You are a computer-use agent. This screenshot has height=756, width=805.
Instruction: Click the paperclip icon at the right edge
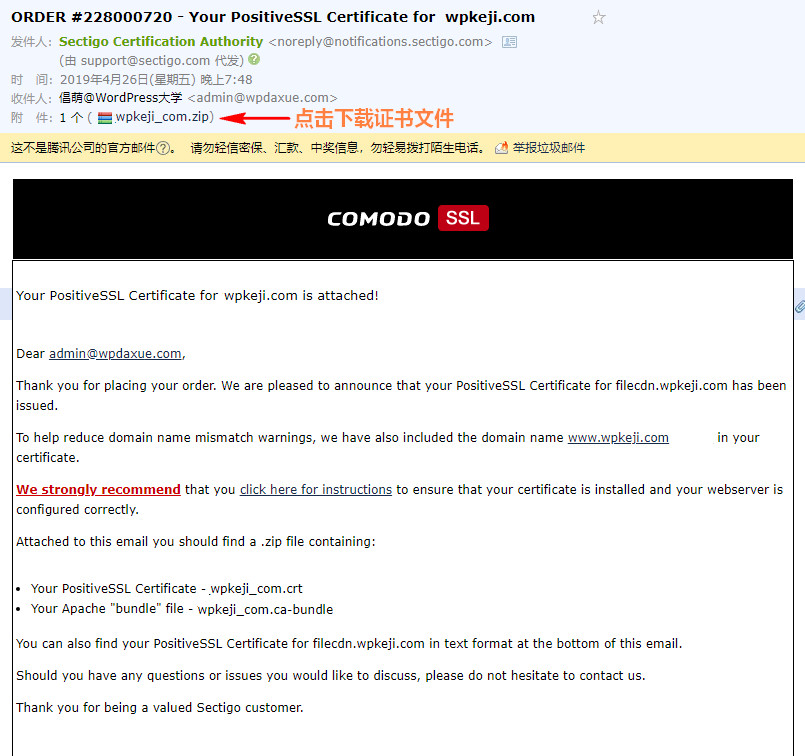[x=800, y=306]
